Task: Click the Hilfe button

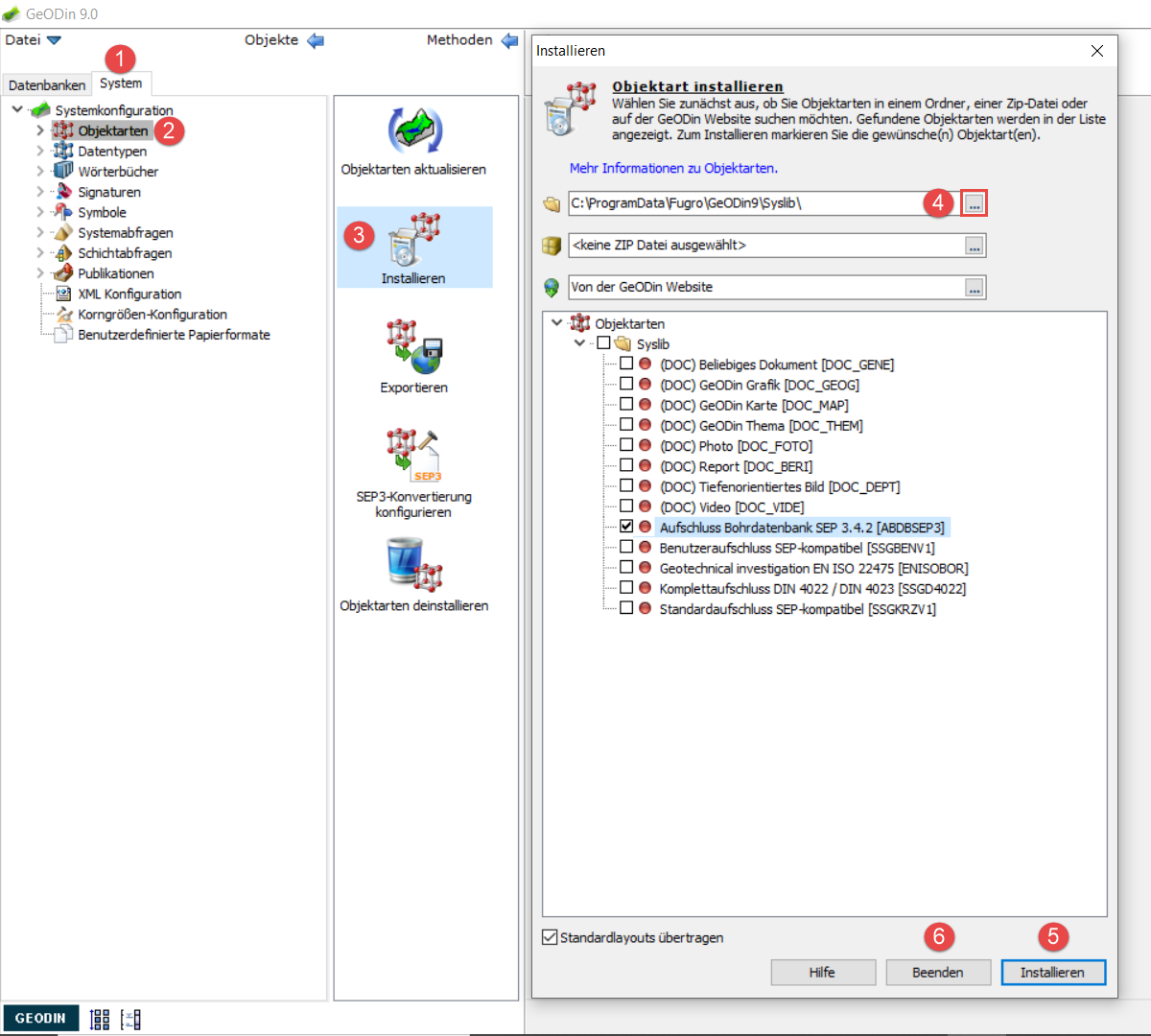Action: pos(823,972)
